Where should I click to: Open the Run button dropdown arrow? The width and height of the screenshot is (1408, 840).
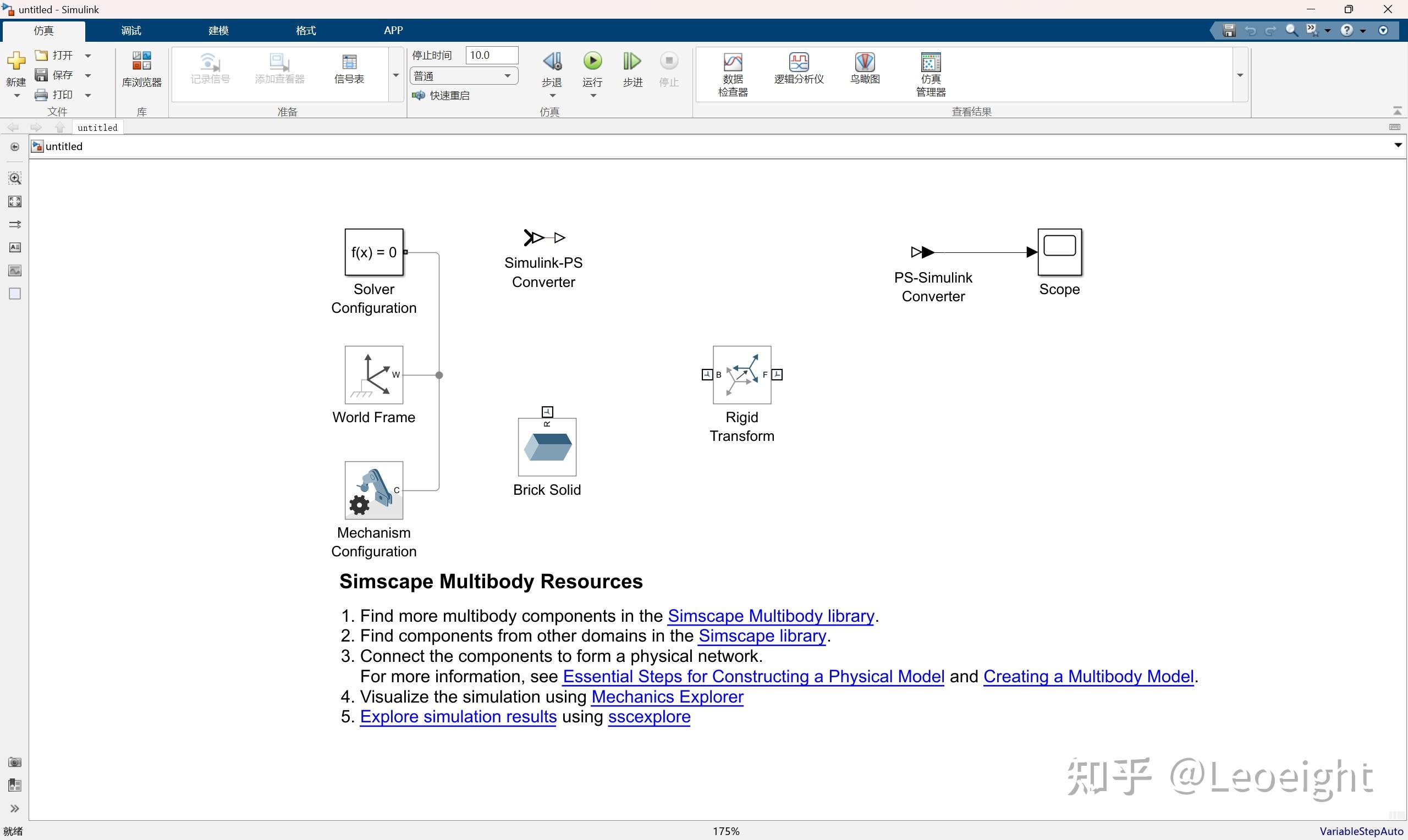click(x=593, y=96)
